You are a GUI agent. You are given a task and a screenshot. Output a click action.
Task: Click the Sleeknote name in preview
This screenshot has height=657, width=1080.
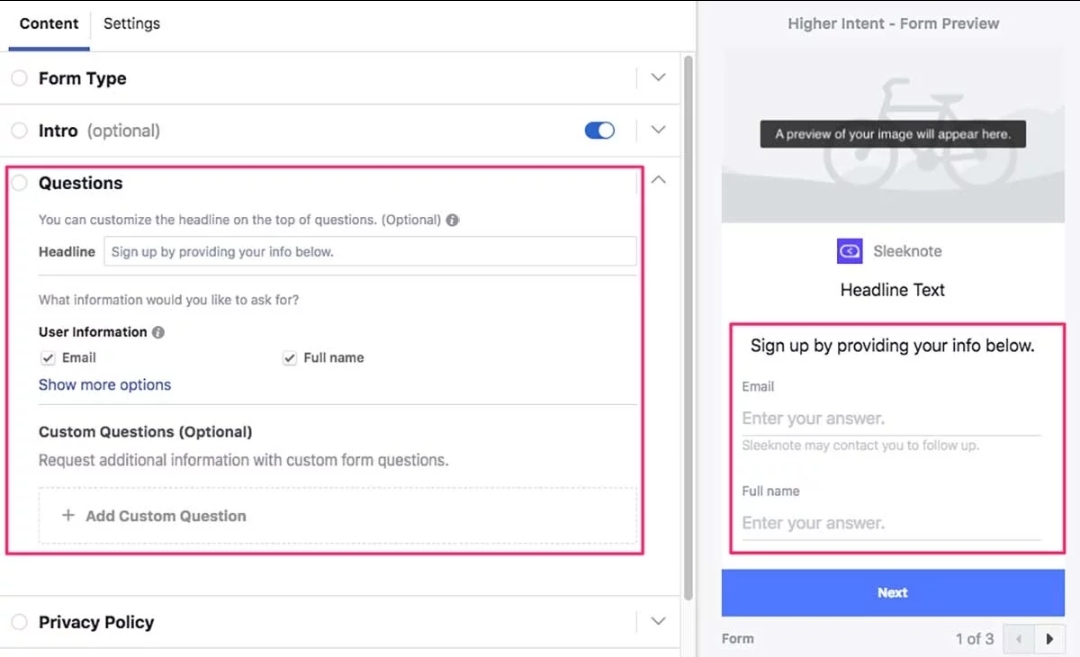point(907,251)
